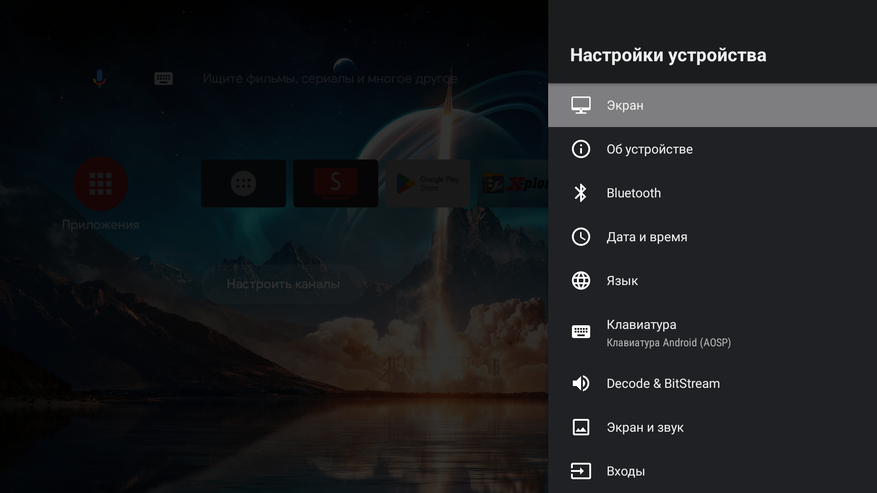Screen dimensions: 877x493
Task: Click the Bluetooth symbol icon
Action: [x=581, y=193]
